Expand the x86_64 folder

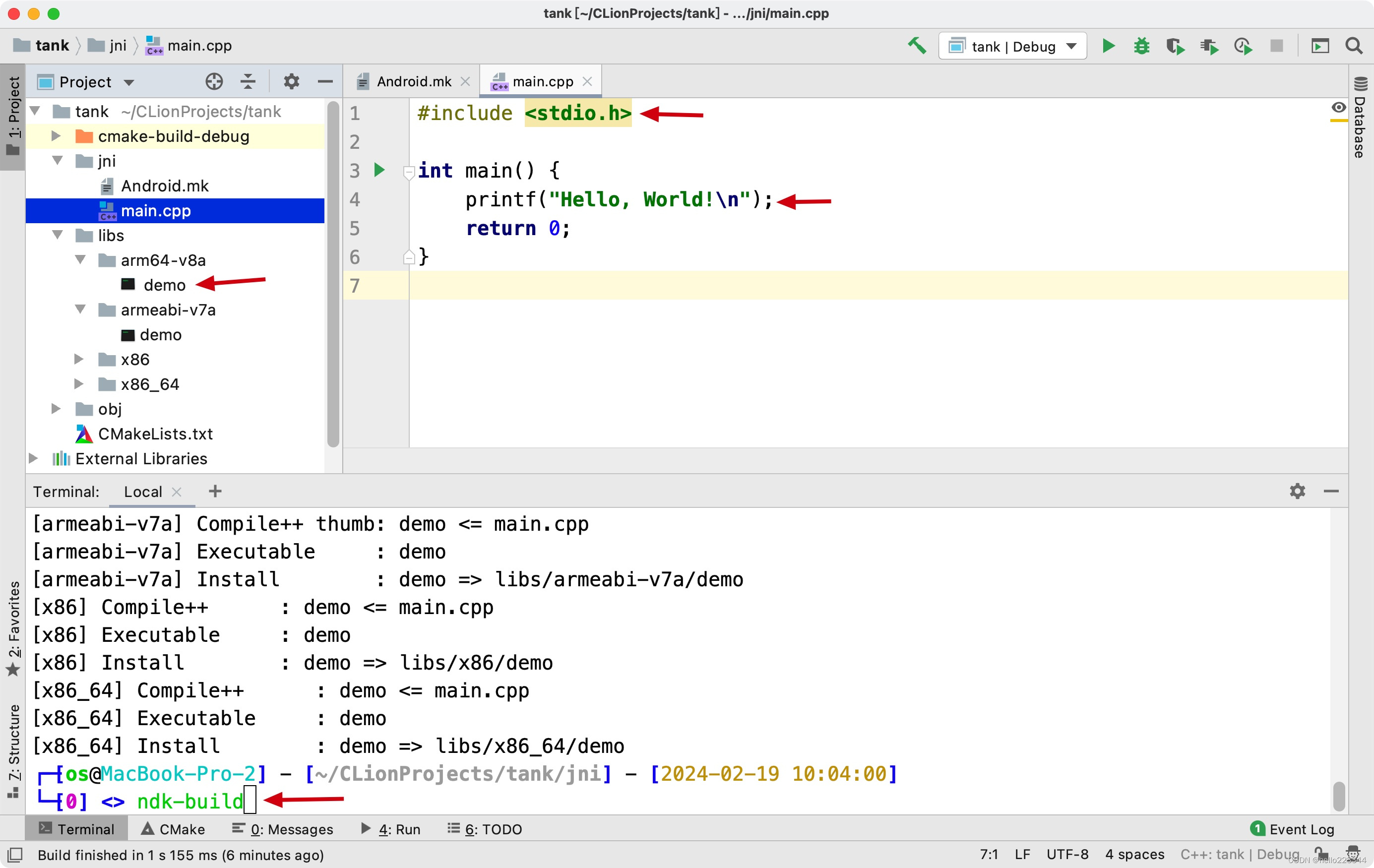pos(79,383)
